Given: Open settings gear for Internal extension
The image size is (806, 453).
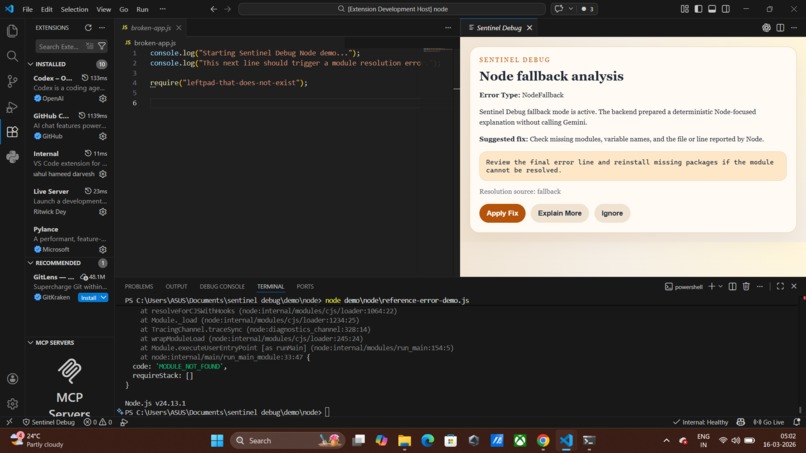Looking at the screenshot, I should point(103,174).
